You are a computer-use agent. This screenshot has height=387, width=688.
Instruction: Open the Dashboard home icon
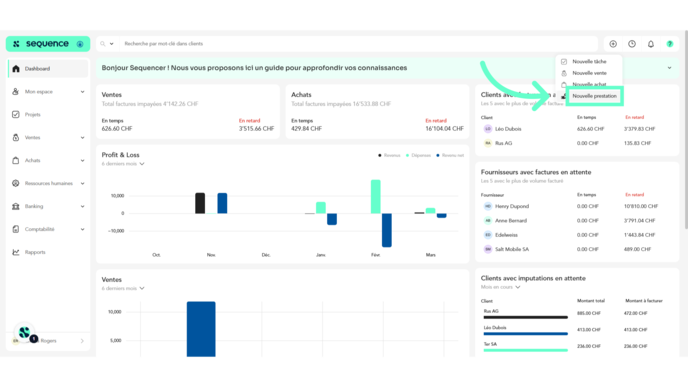(16, 69)
